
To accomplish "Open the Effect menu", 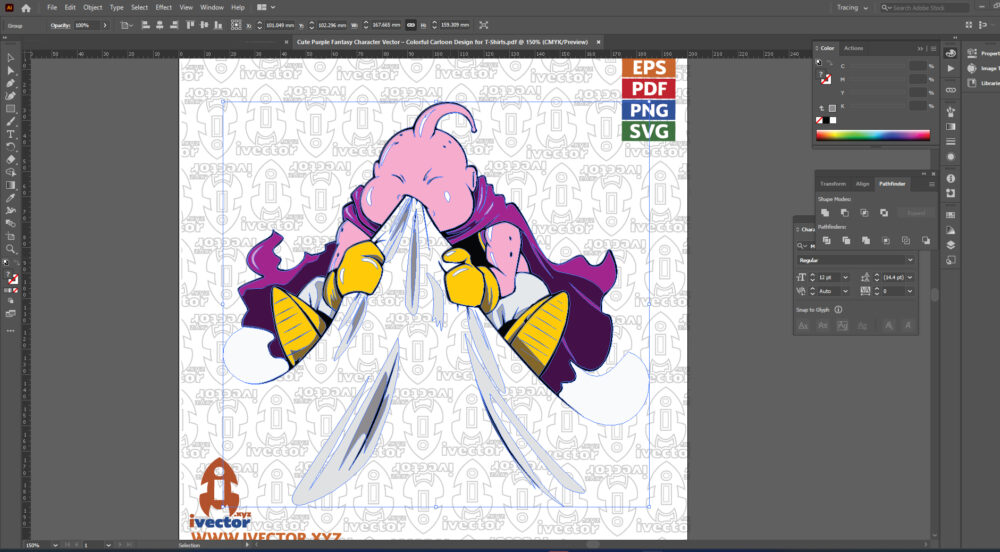I will (164, 8).
